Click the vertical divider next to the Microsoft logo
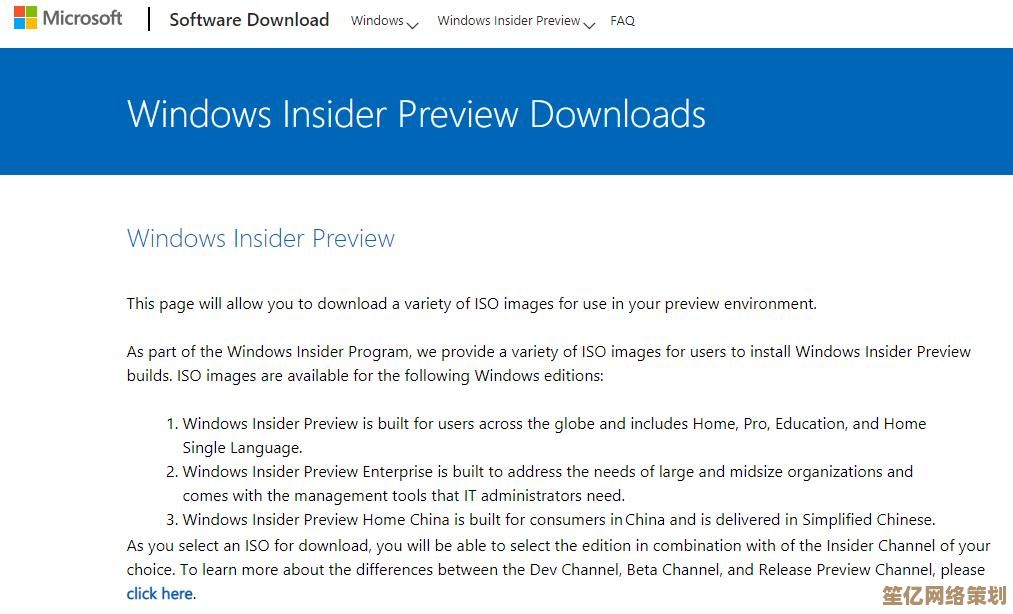Image resolution: width=1013 pixels, height=614 pixels. (148, 19)
